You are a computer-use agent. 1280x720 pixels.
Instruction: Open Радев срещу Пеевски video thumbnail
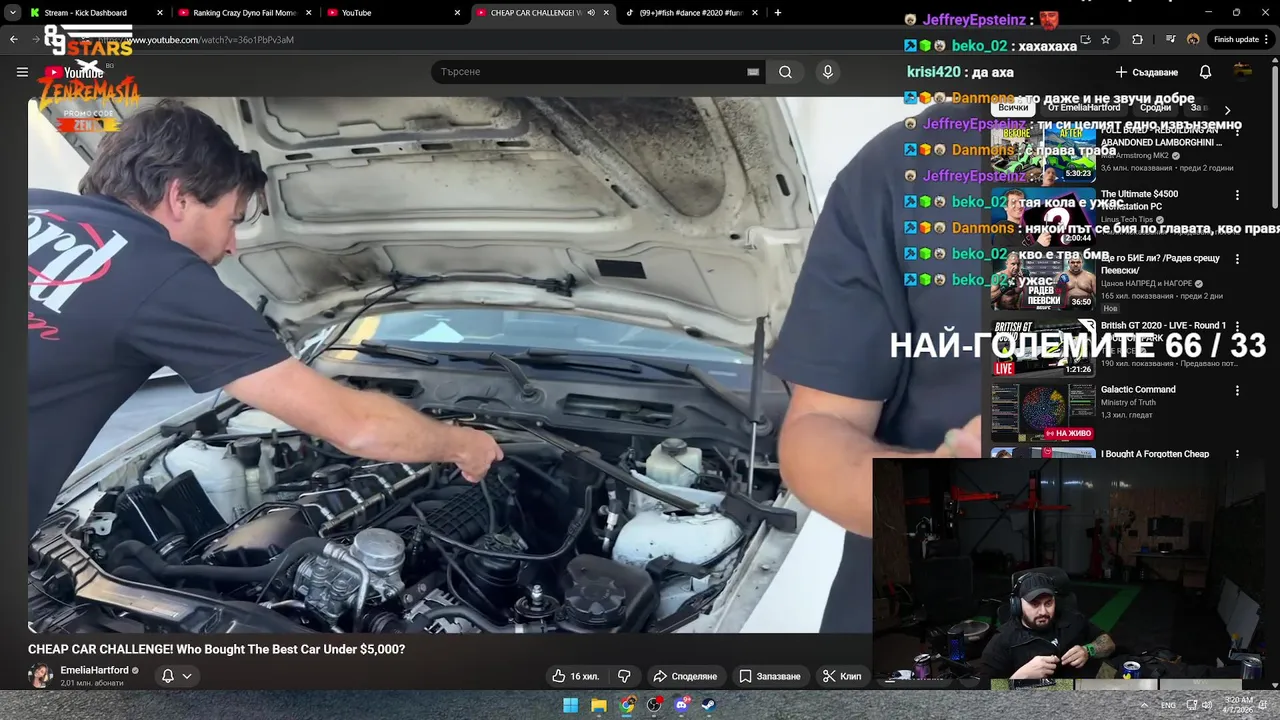pyautogui.click(x=1043, y=280)
